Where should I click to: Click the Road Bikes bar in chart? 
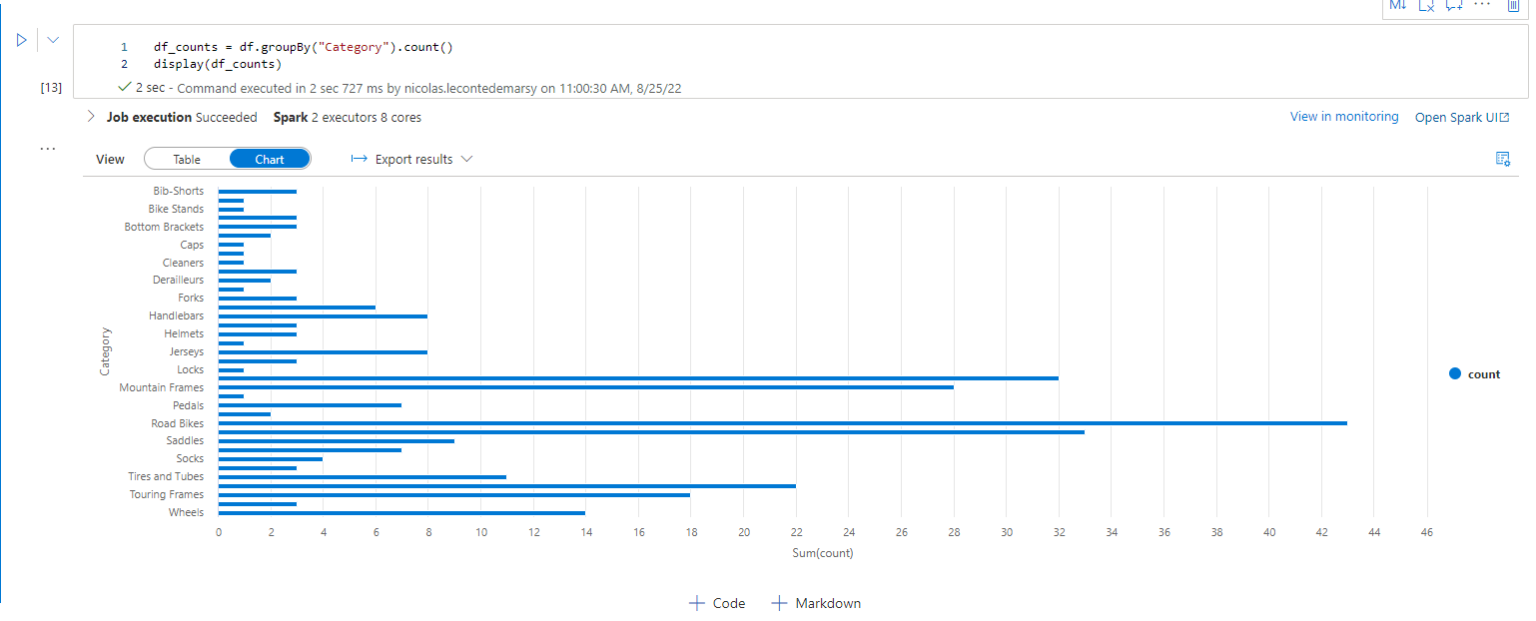pyautogui.click(x=782, y=423)
